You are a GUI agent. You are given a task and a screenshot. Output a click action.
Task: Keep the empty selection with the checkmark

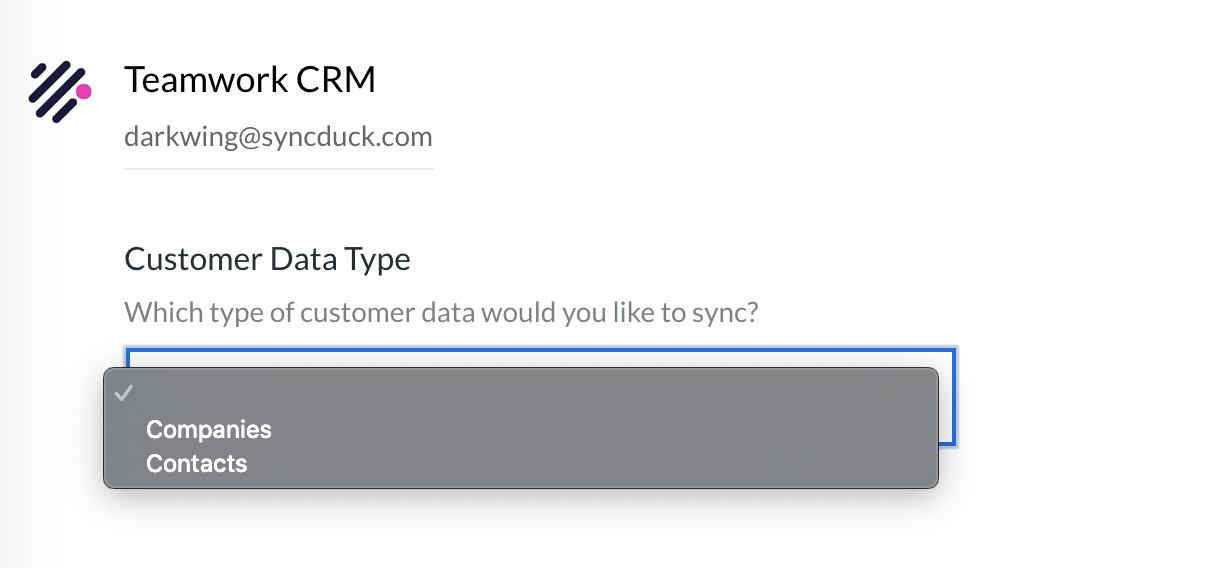(521, 393)
